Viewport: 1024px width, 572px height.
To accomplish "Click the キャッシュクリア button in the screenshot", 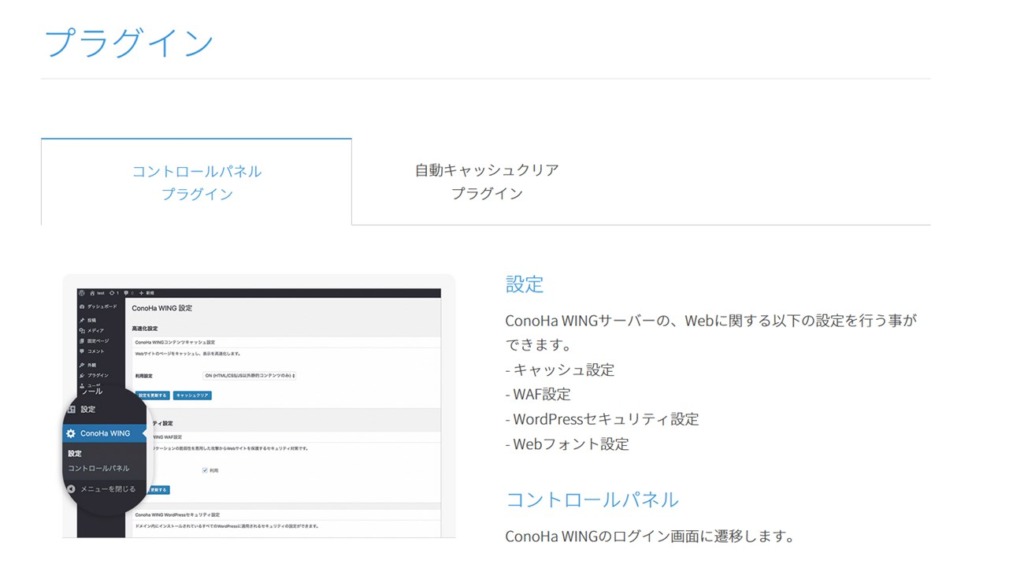I will click(x=192, y=395).
